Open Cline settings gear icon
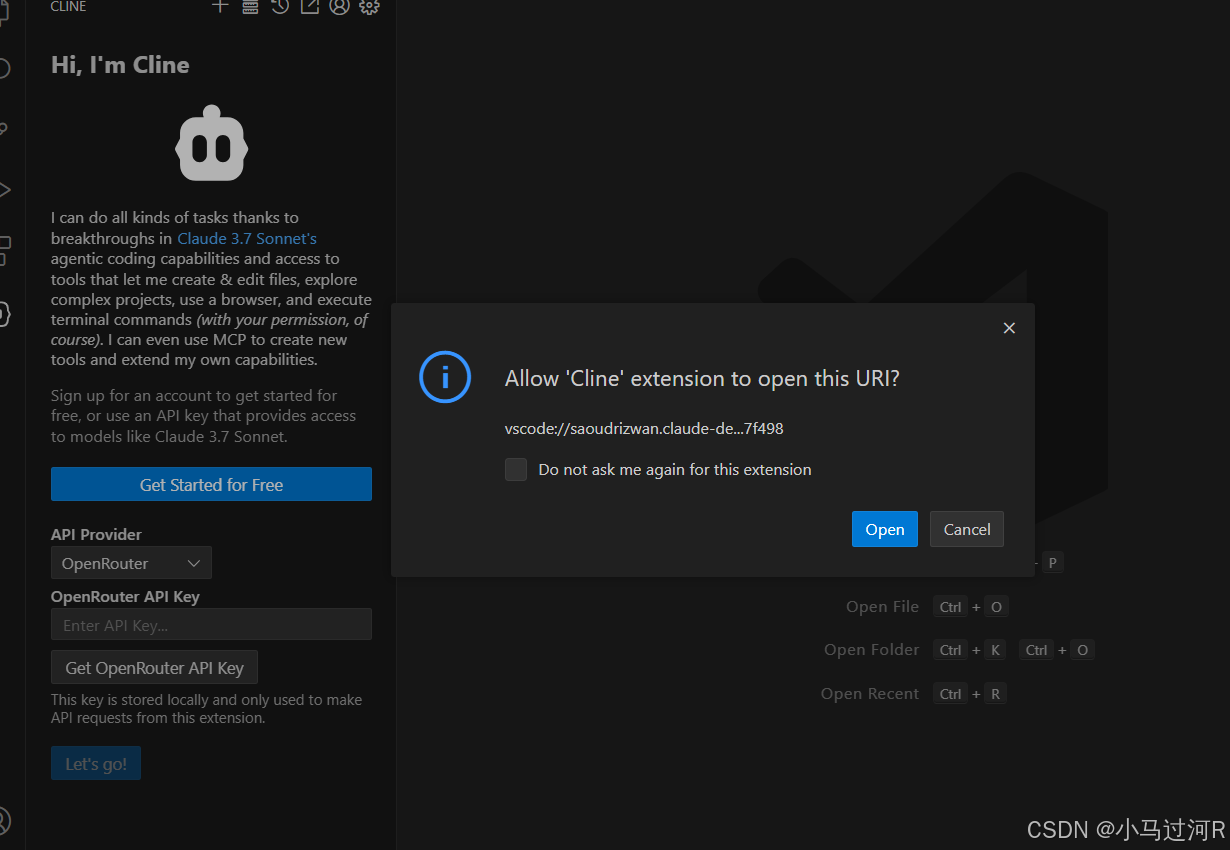1230x850 pixels. pyautogui.click(x=369, y=6)
